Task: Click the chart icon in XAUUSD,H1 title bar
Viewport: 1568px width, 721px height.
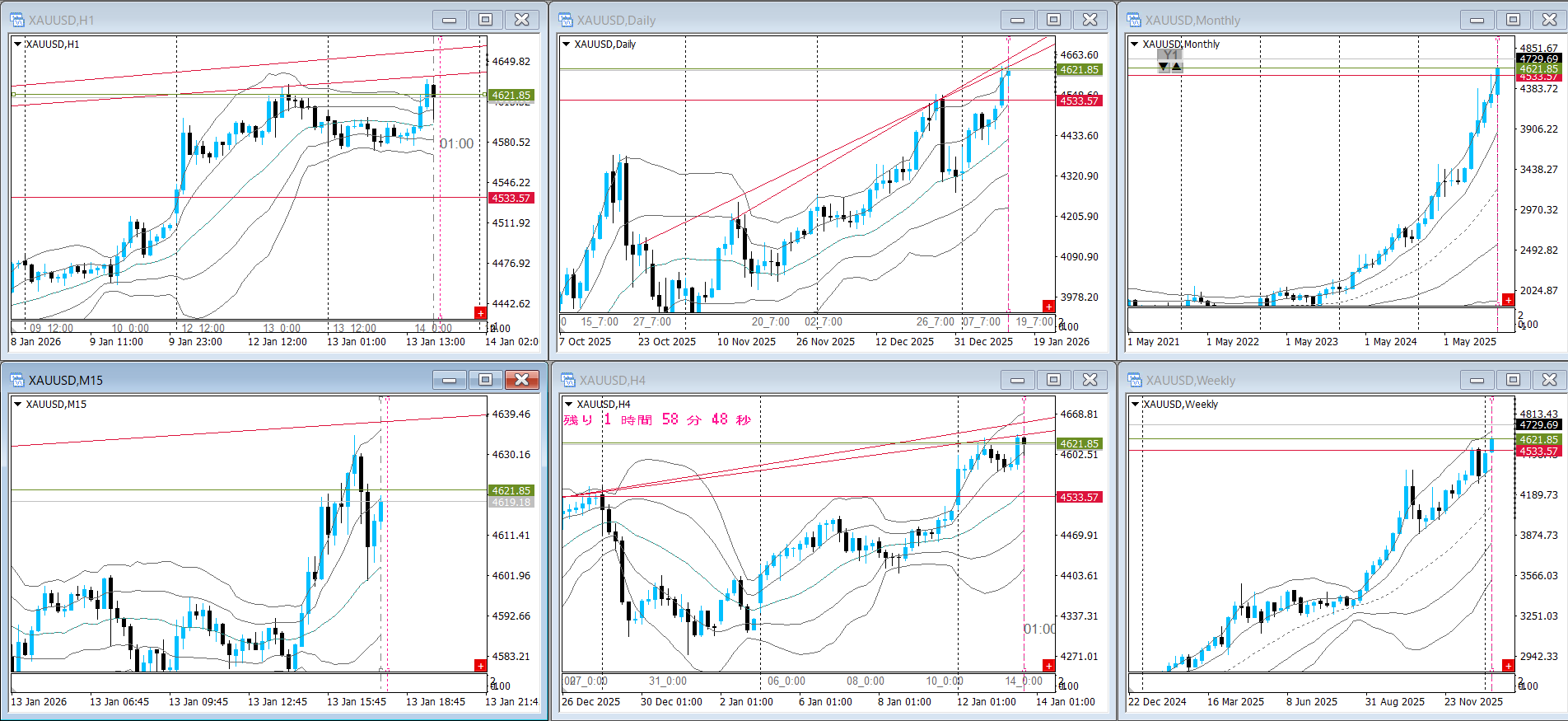Action: pos(17,20)
